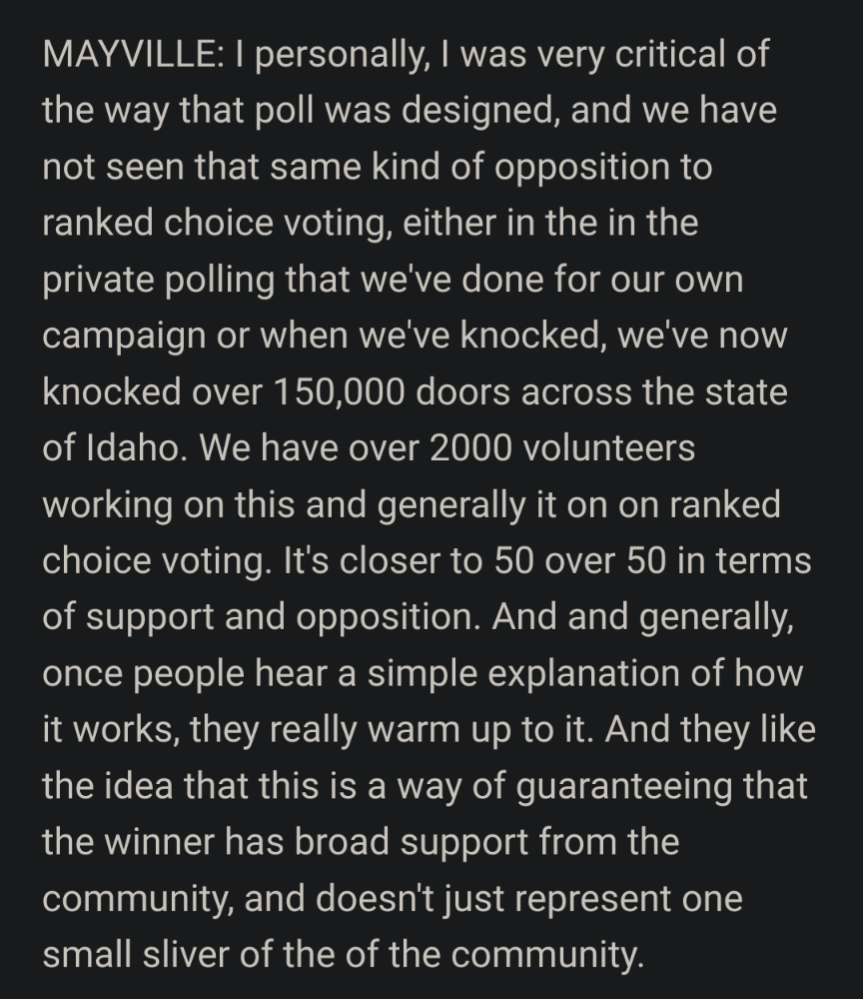Click the word critical in first line
Screen dimensions: 863x999
pyautogui.click(x=671, y=54)
